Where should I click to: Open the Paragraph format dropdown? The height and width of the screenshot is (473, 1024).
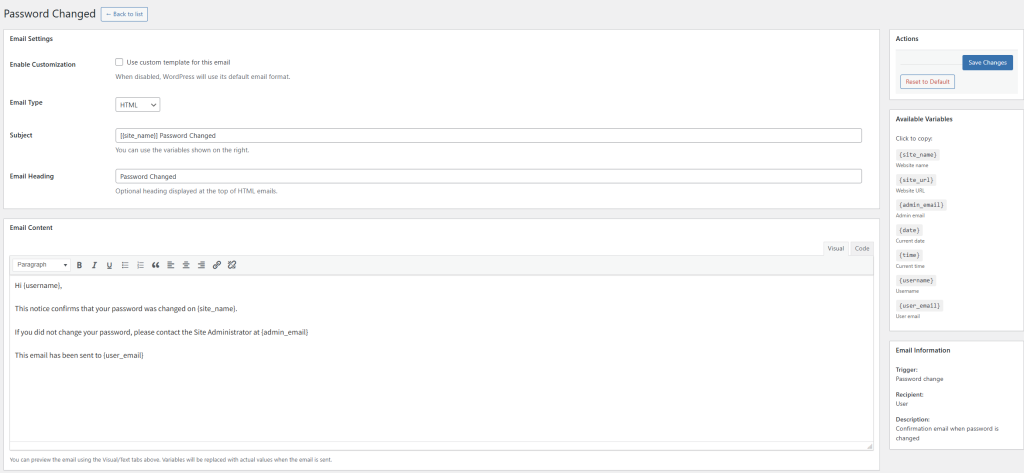42,265
